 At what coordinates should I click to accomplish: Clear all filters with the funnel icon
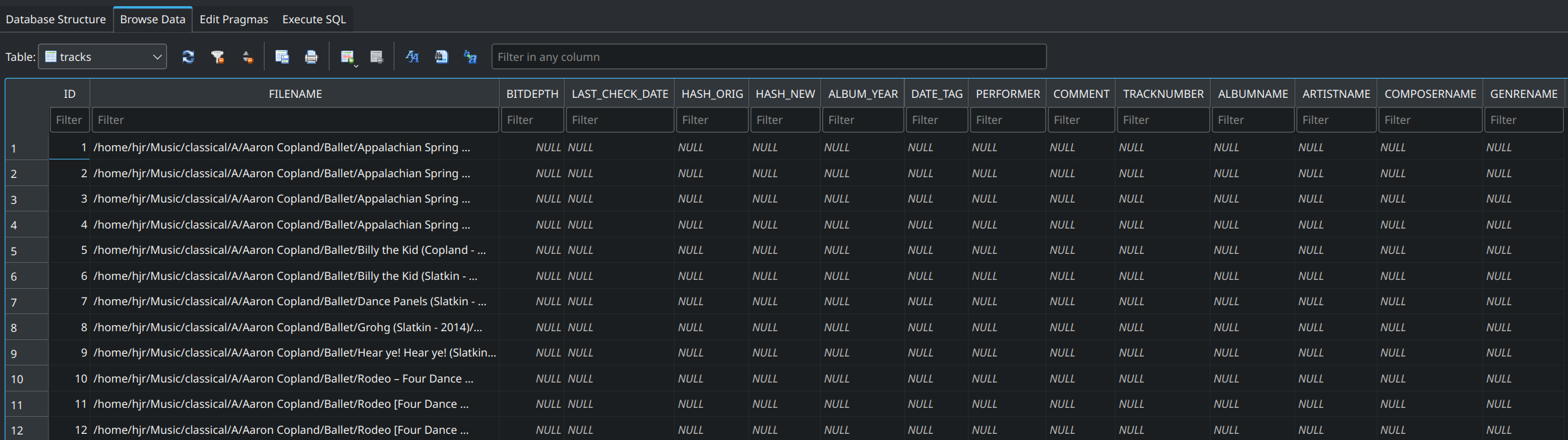(x=217, y=57)
